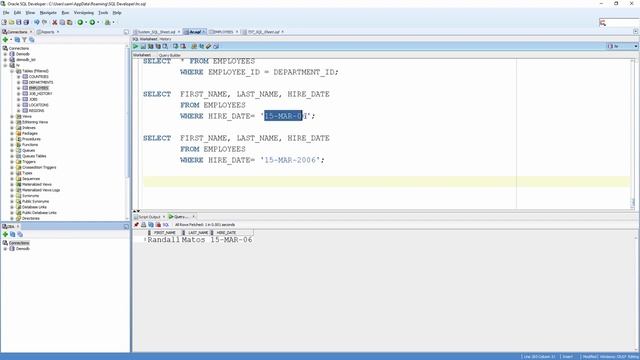640x360 pixels.
Task: Switch to the Query Builder tab
Action: pyautogui.click(x=169, y=55)
